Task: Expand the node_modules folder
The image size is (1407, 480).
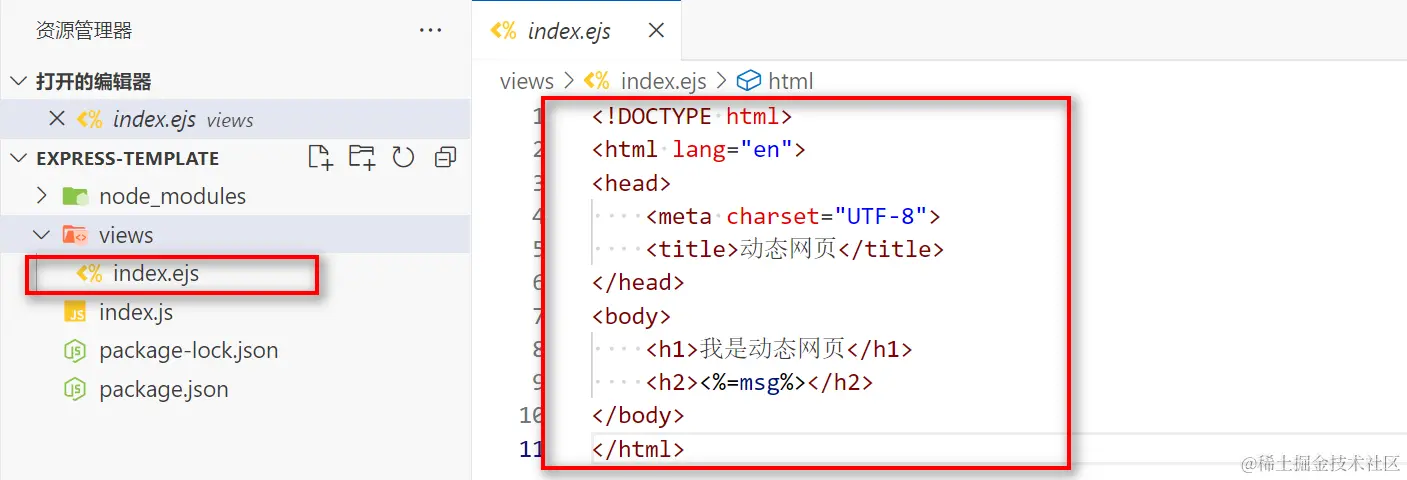Action: (x=42, y=196)
